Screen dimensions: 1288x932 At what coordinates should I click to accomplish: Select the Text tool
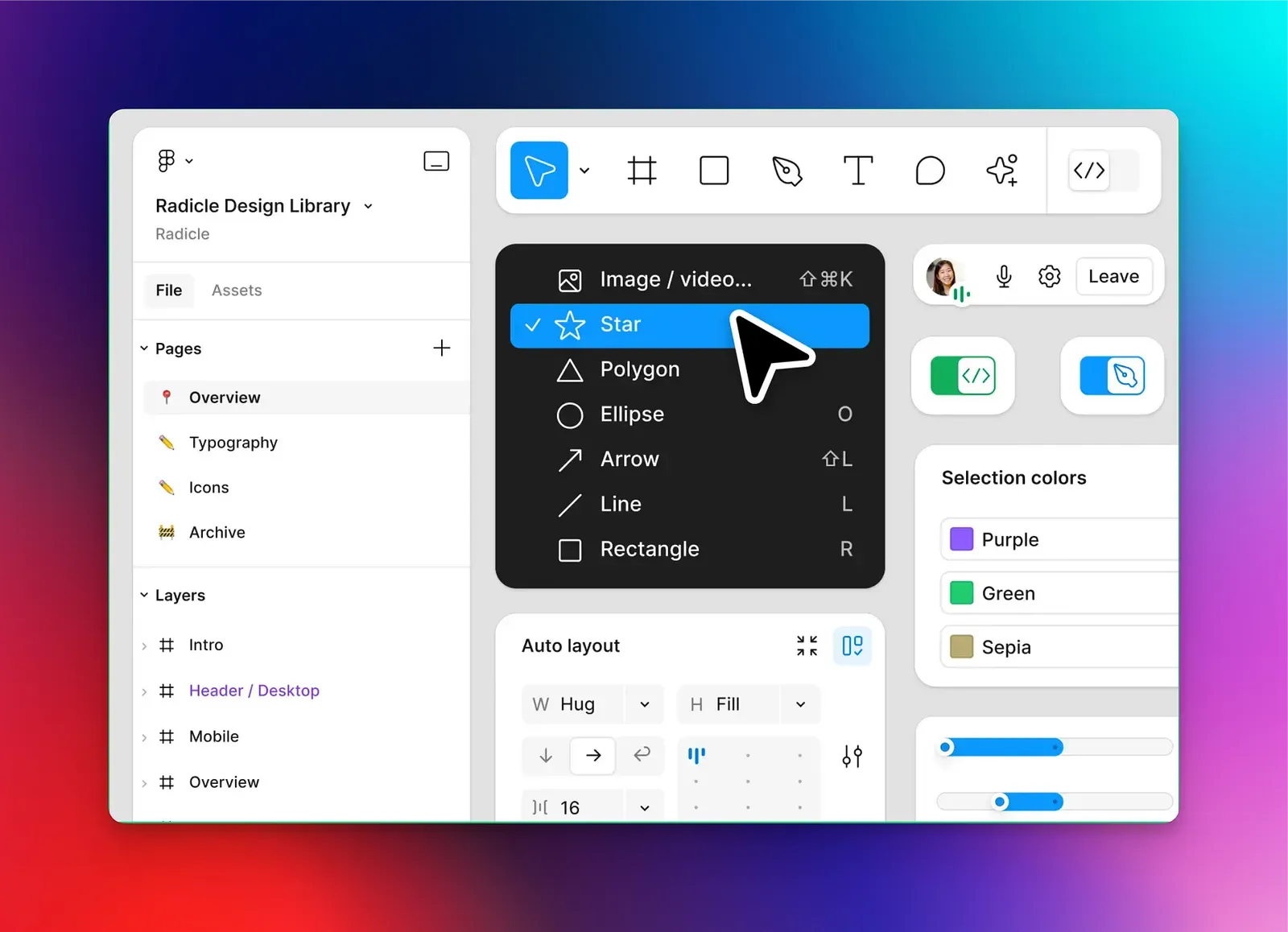click(x=858, y=171)
